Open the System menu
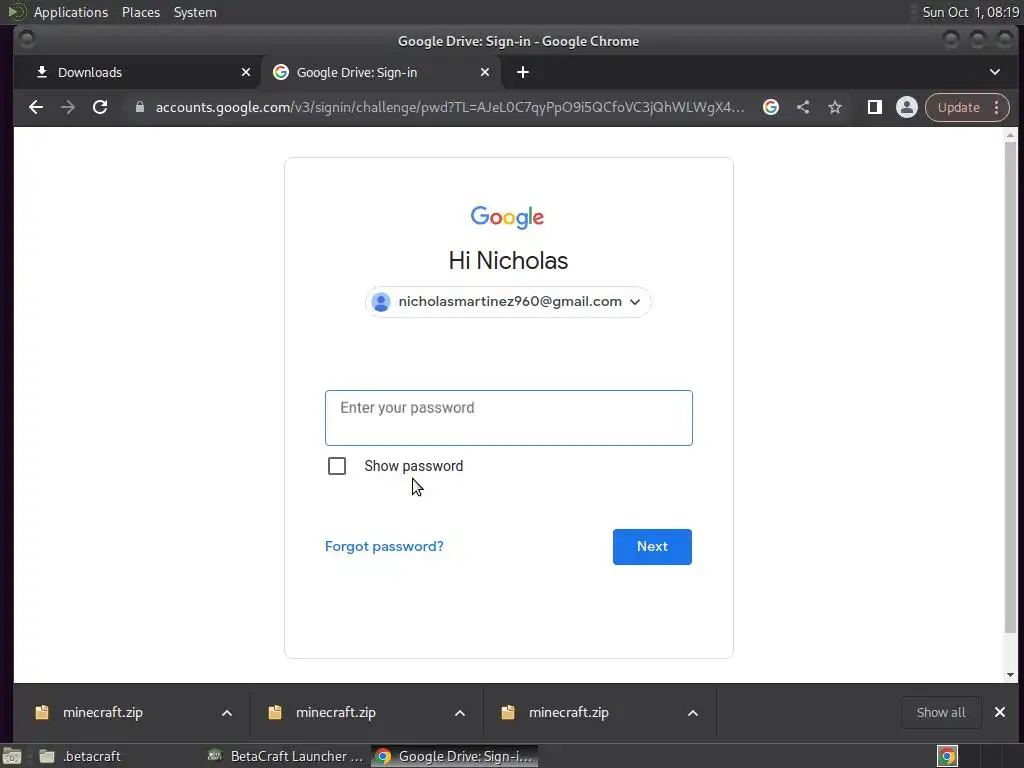Screen dimensions: 1024x768 [x=195, y=12]
